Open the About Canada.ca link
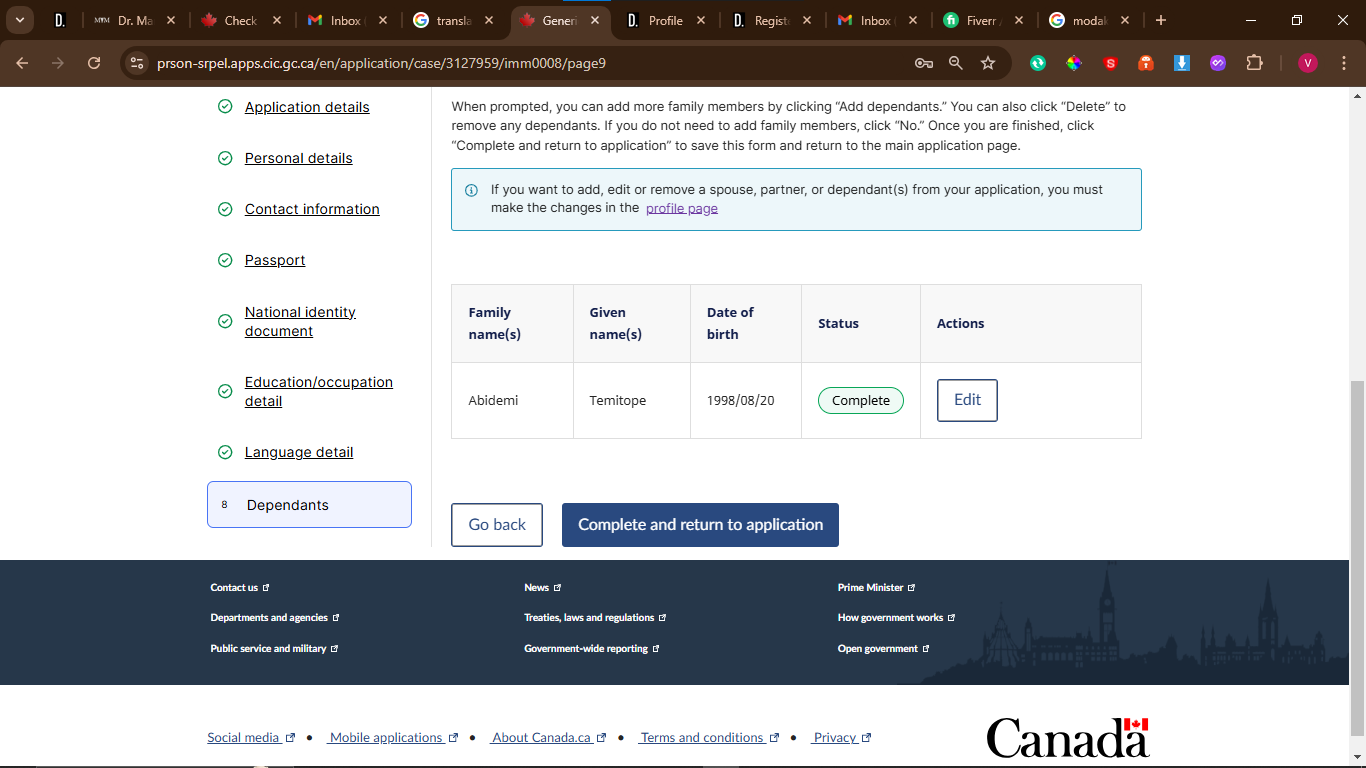This screenshot has height=768, width=1366. pos(549,738)
